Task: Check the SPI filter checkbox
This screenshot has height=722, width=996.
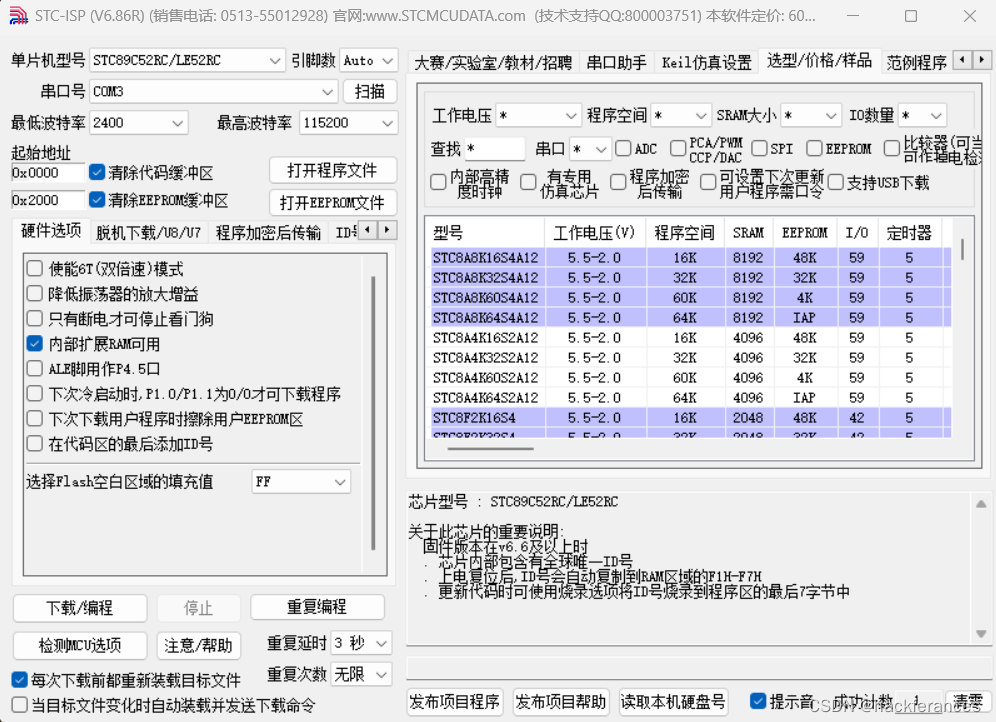Action: point(759,149)
